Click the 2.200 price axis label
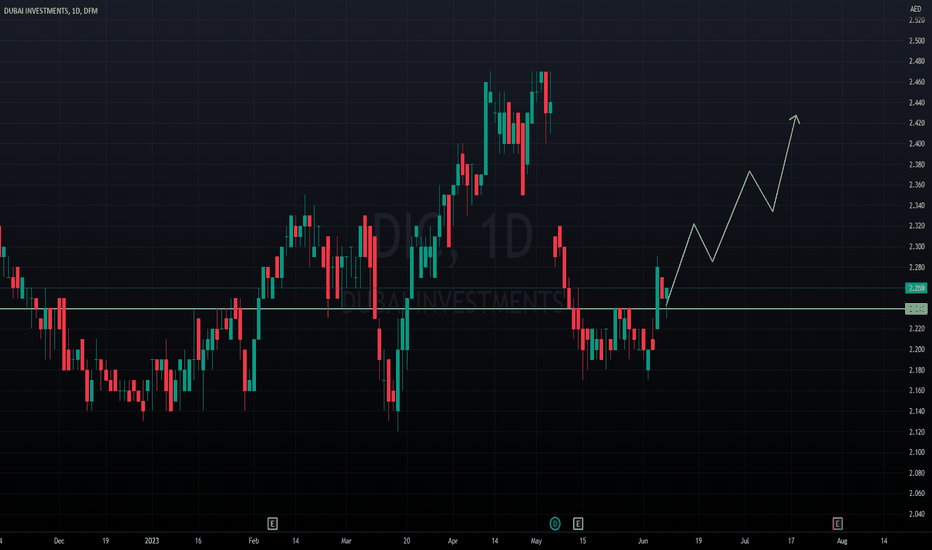 [917, 350]
